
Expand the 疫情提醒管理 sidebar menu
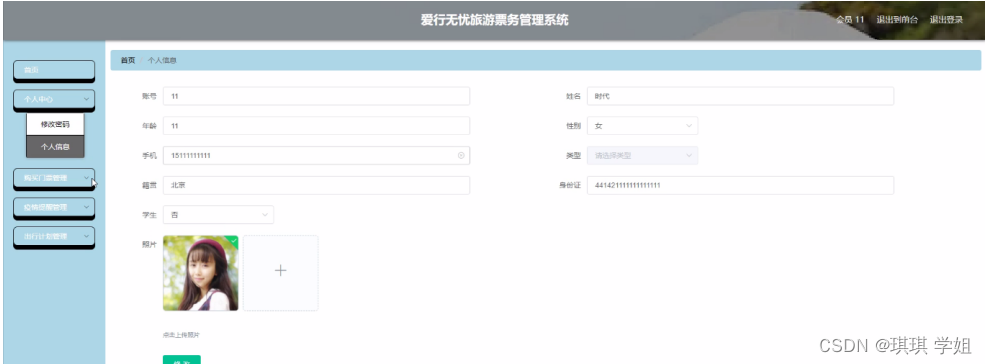[54, 207]
